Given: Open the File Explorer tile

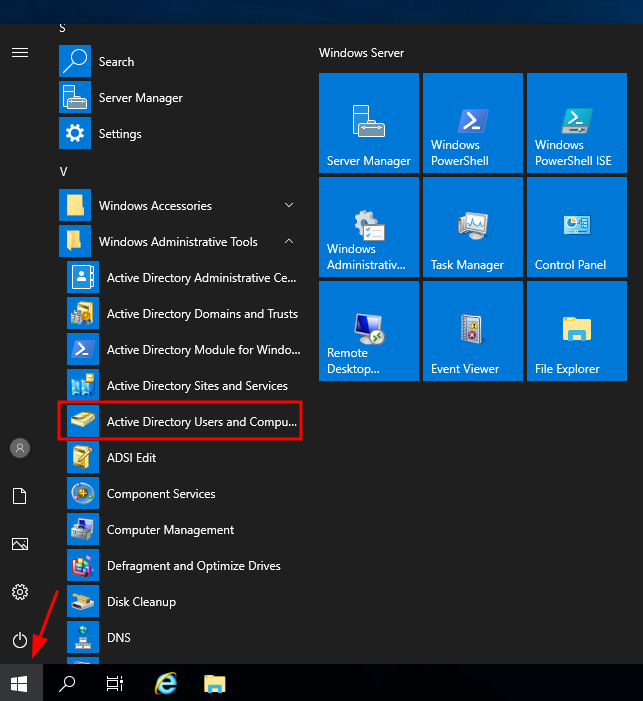Looking at the screenshot, I should pos(577,331).
